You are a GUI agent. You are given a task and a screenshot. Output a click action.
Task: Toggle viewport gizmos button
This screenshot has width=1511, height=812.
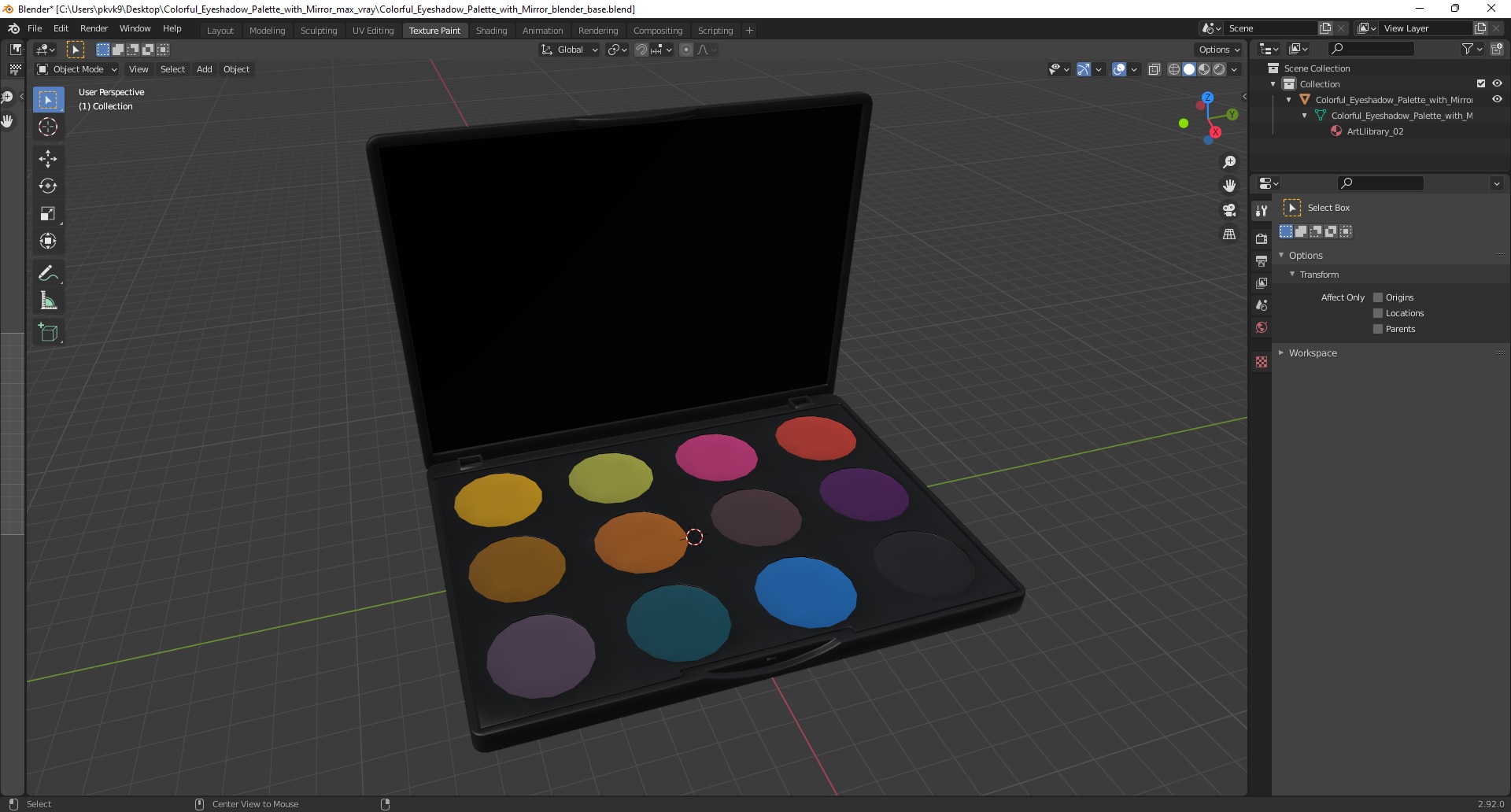(x=1084, y=69)
